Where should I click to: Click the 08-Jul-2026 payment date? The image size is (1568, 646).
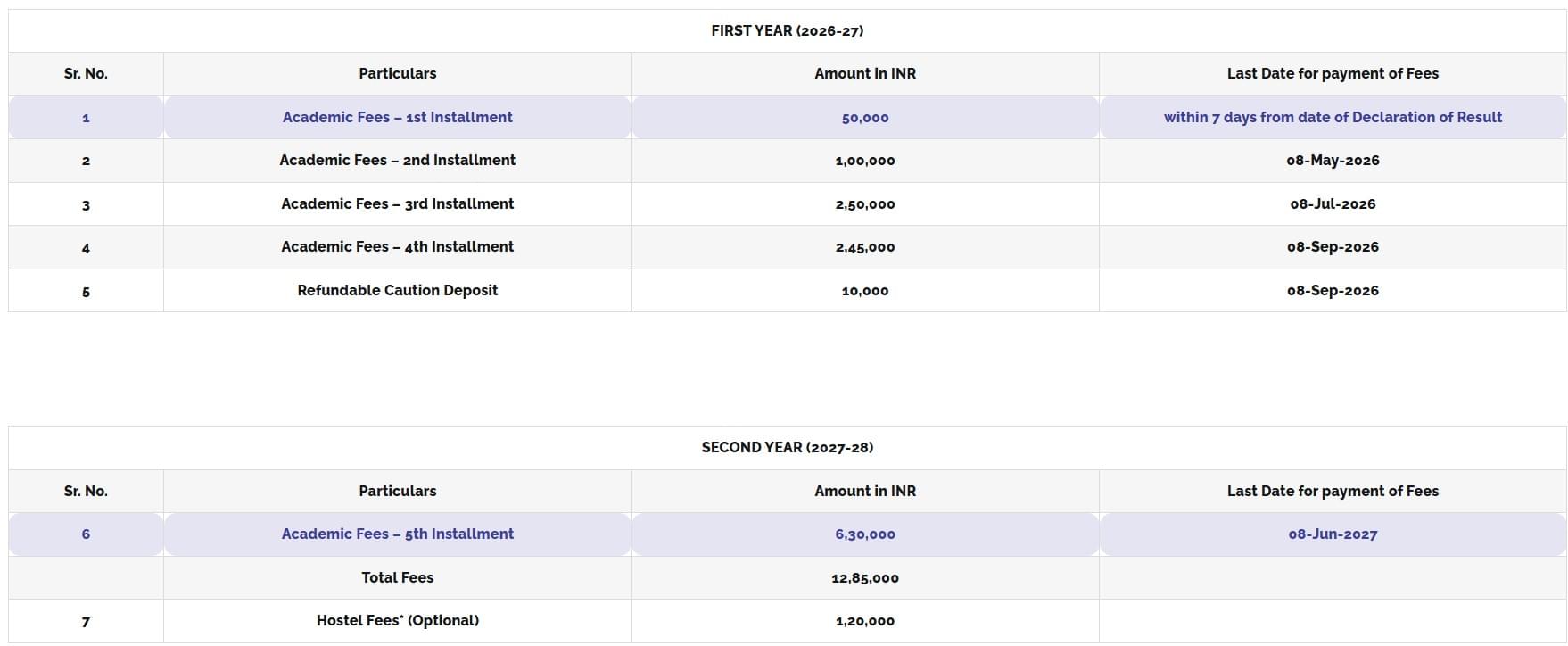pyautogui.click(x=1332, y=204)
